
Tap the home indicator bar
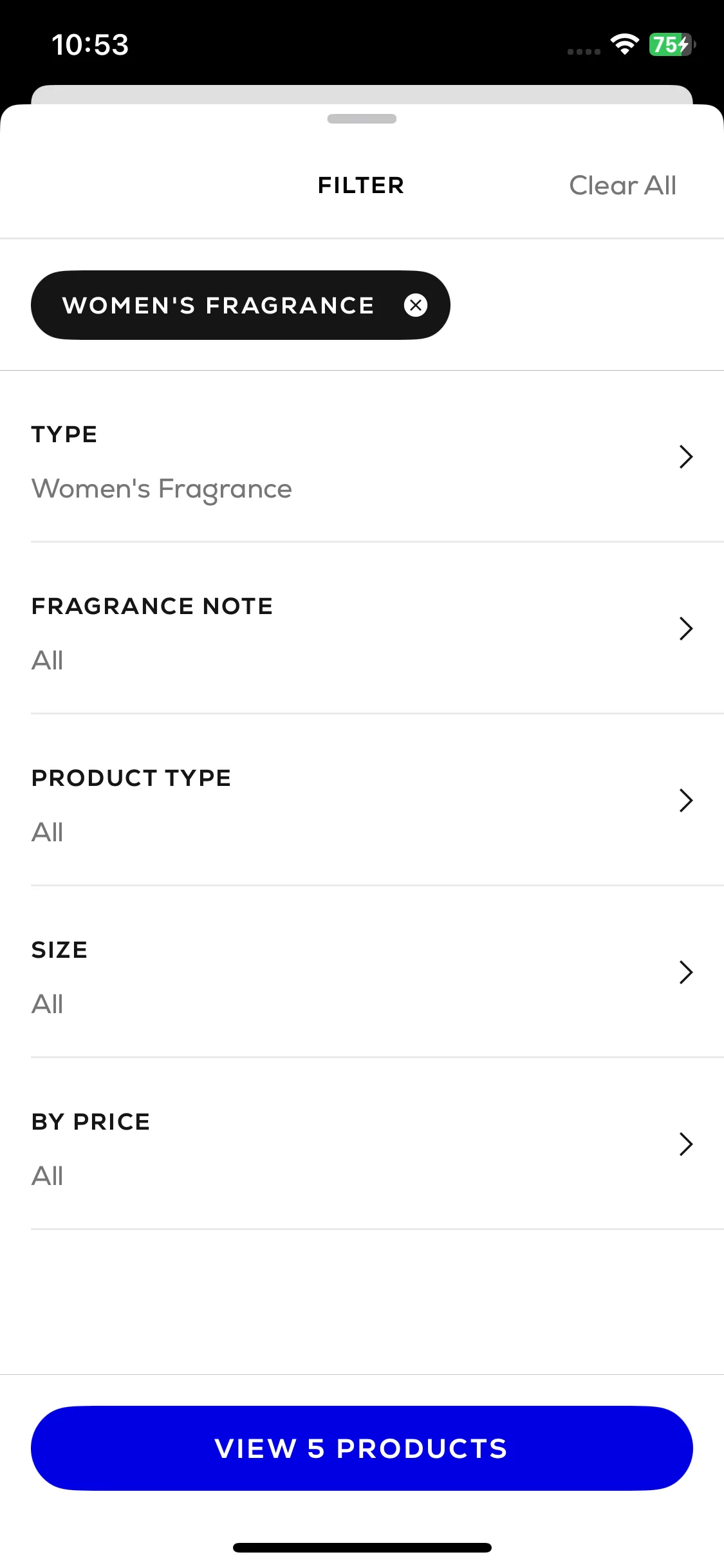[x=362, y=1547]
